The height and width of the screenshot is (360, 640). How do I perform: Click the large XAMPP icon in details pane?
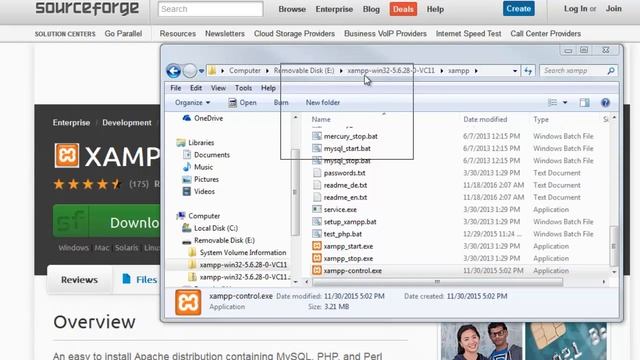(x=188, y=302)
